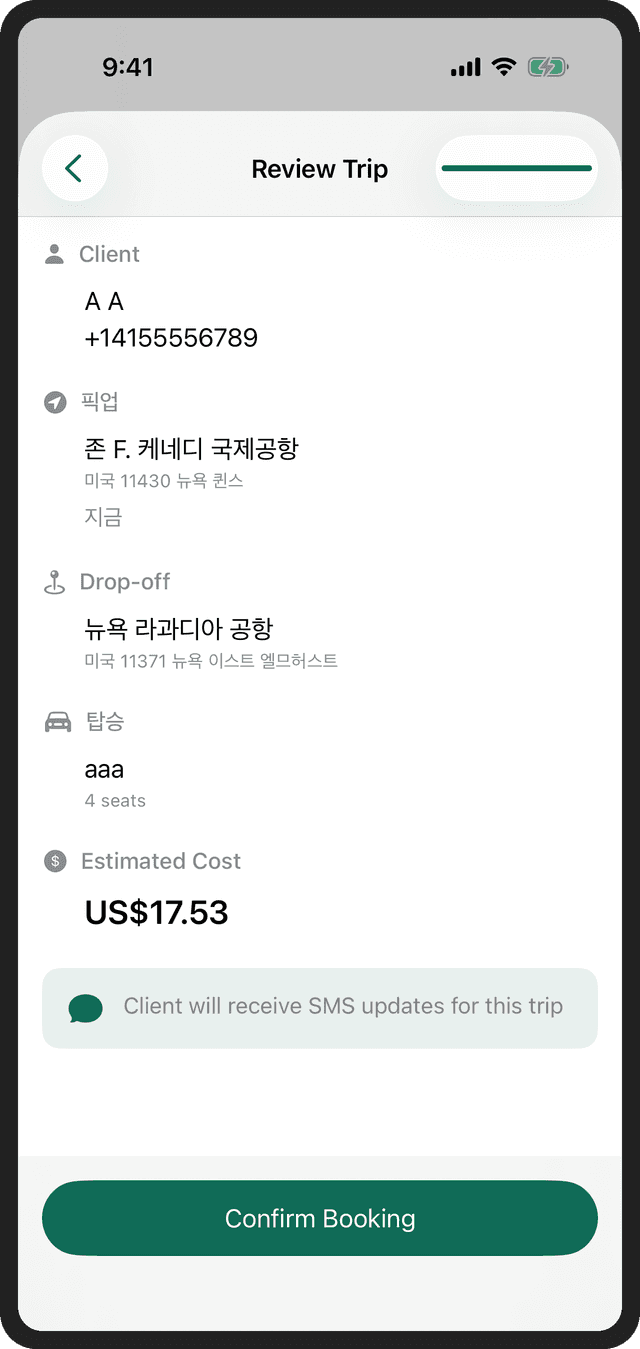Viewport: 640px width, 1349px height.
Task: Expand the Client details section
Action: click(108, 254)
